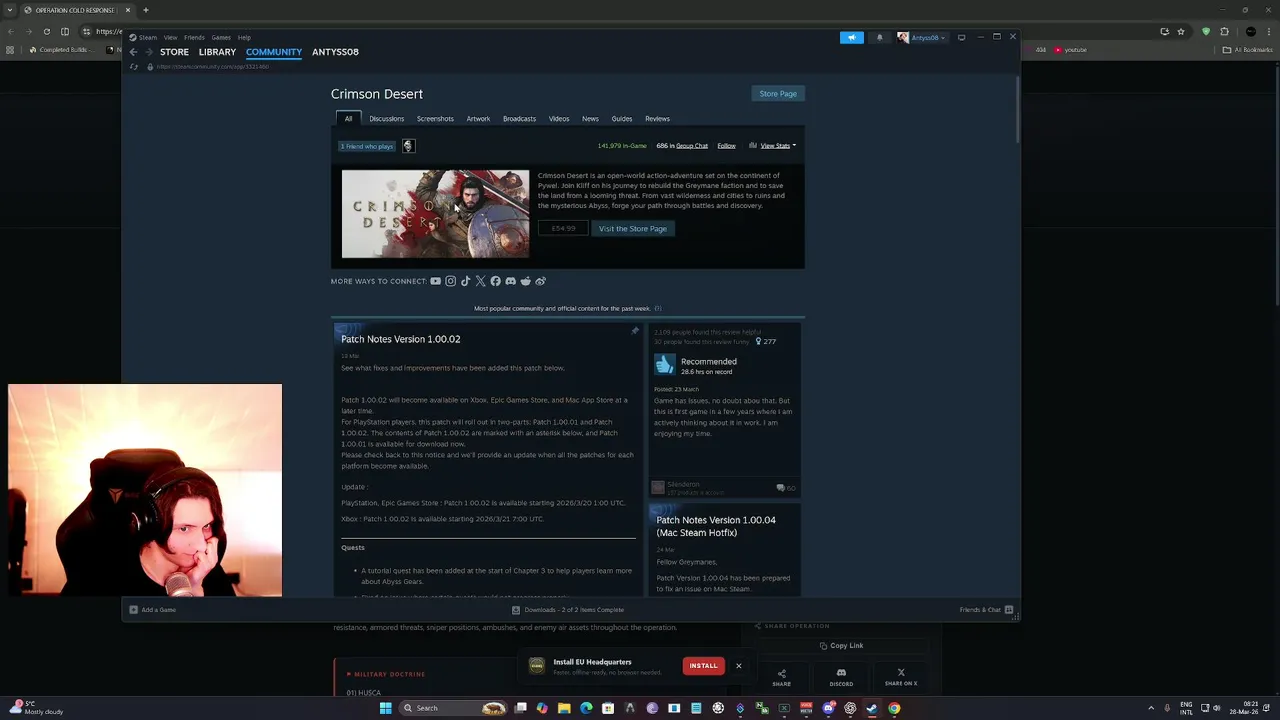This screenshot has width=1280, height=720.
Task: Open the Facebook social icon
Action: click(x=495, y=281)
